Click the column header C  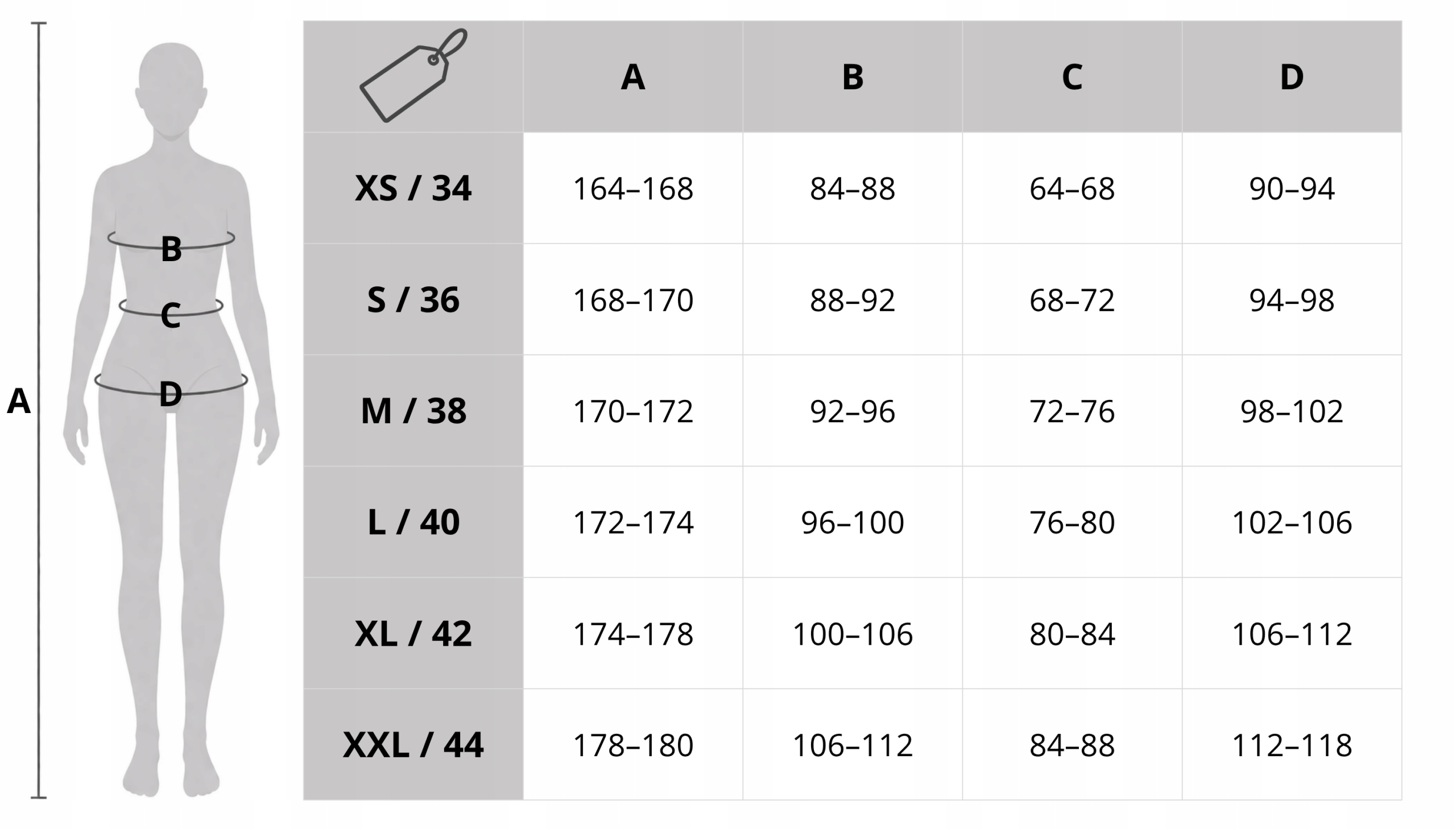pos(1072,77)
